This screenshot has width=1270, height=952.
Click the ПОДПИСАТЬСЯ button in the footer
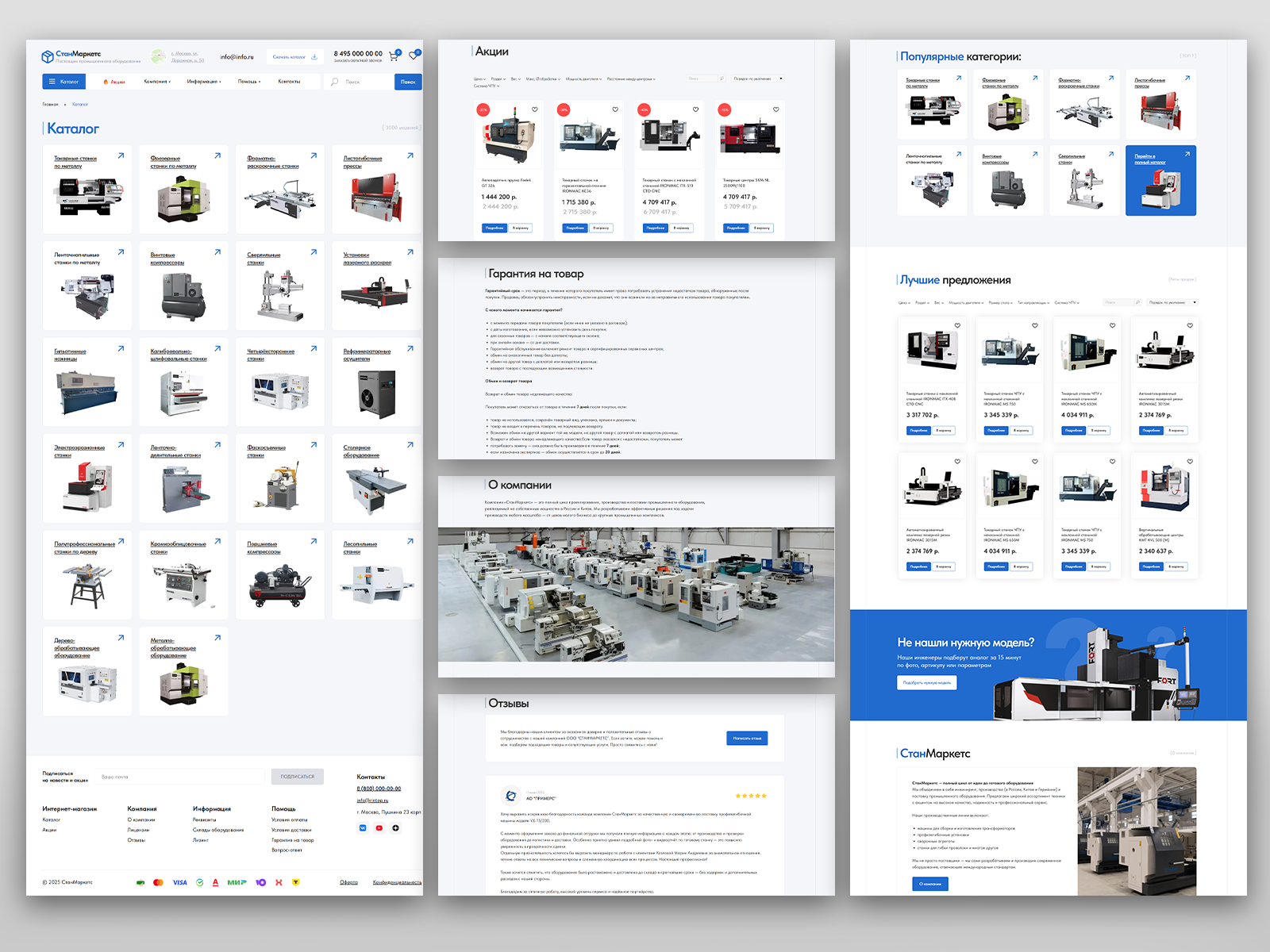click(x=298, y=777)
